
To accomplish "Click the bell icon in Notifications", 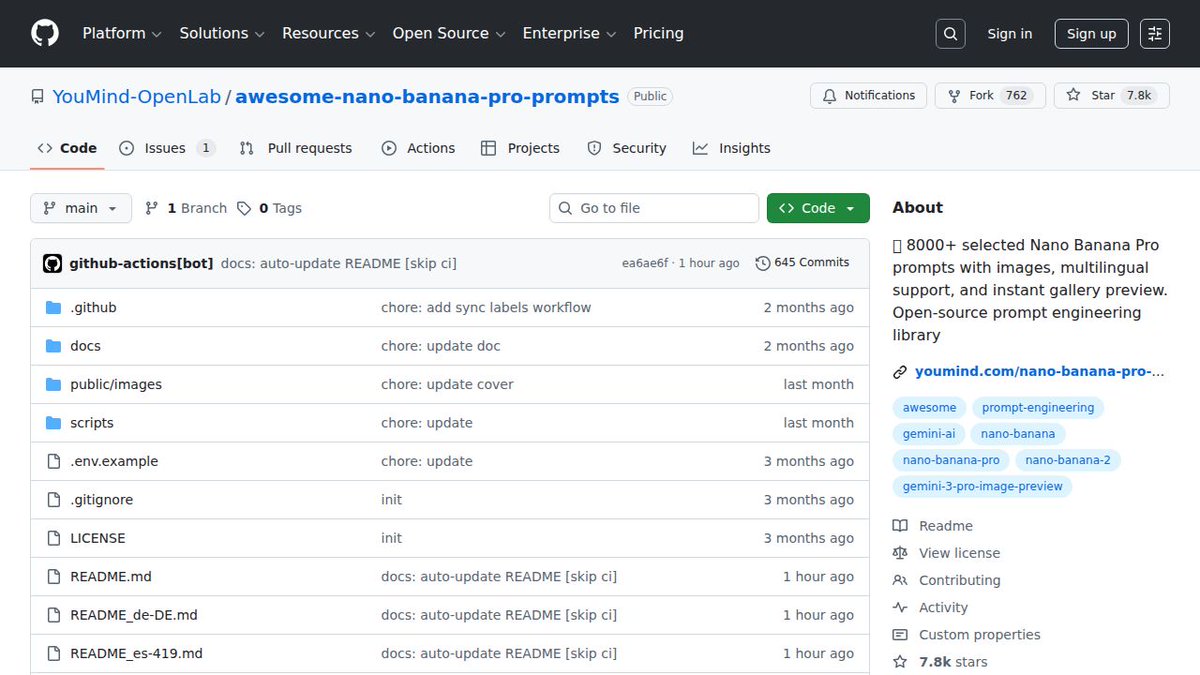I will point(829,96).
